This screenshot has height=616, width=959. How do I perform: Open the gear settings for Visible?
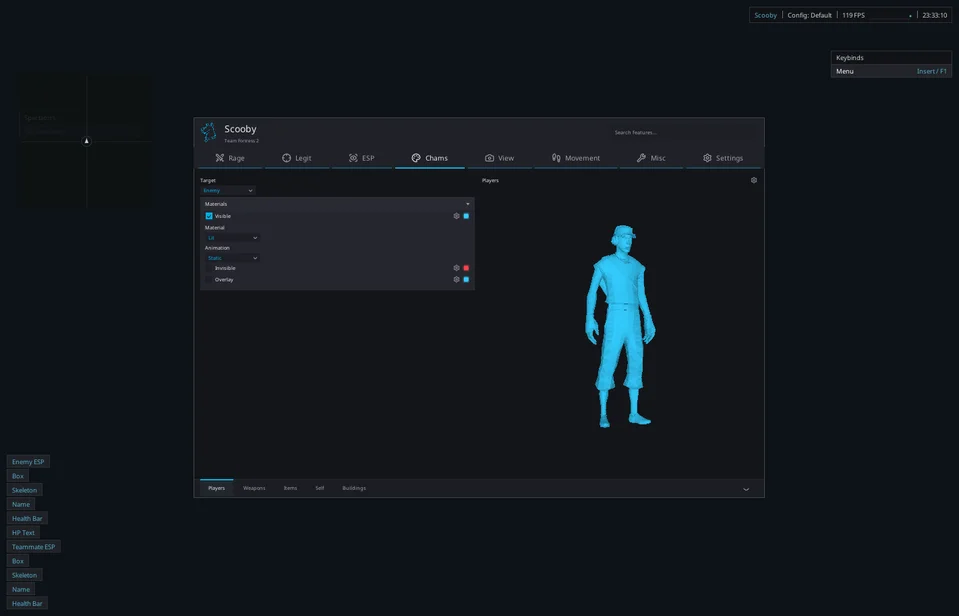(x=456, y=216)
